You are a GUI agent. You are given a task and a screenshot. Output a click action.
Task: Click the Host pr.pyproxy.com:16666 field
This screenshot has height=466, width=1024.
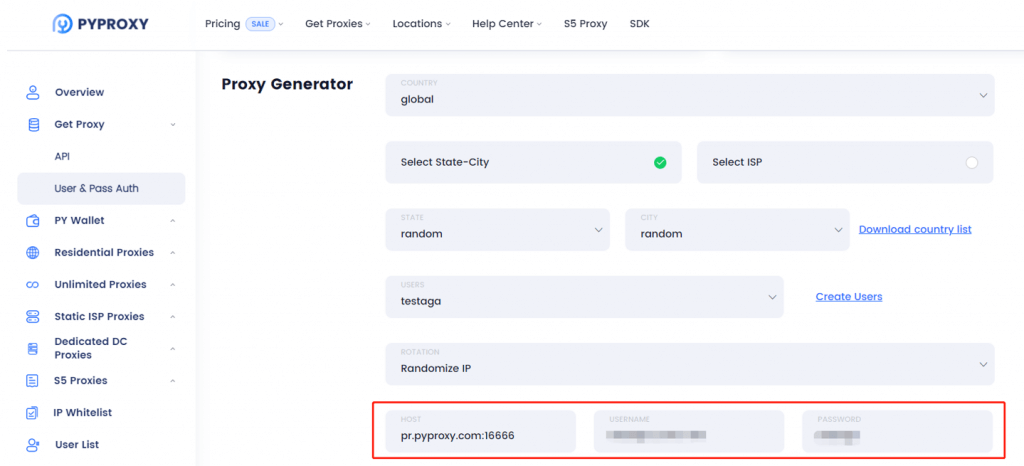[x=481, y=431]
